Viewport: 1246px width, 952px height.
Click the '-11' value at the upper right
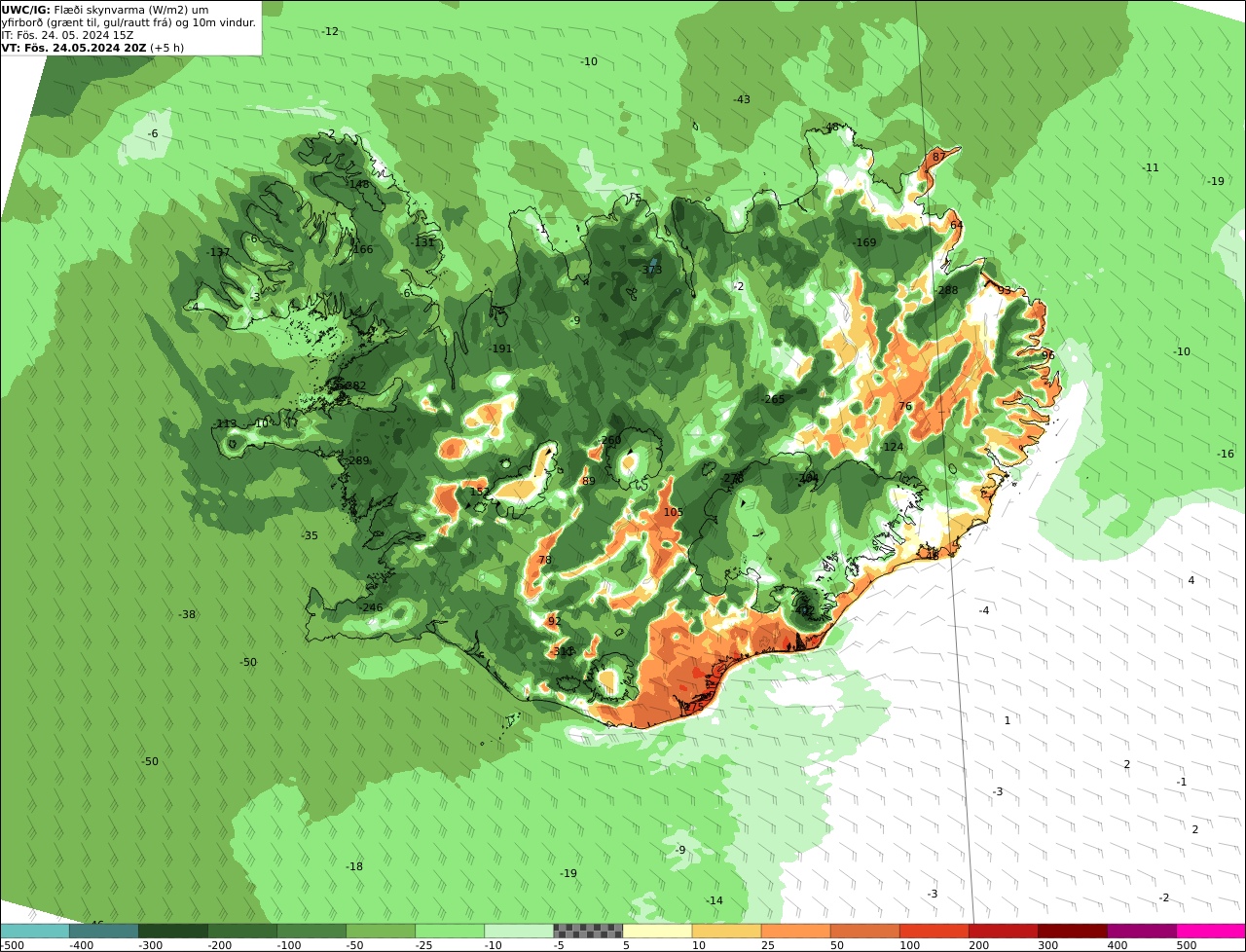pyautogui.click(x=1151, y=167)
